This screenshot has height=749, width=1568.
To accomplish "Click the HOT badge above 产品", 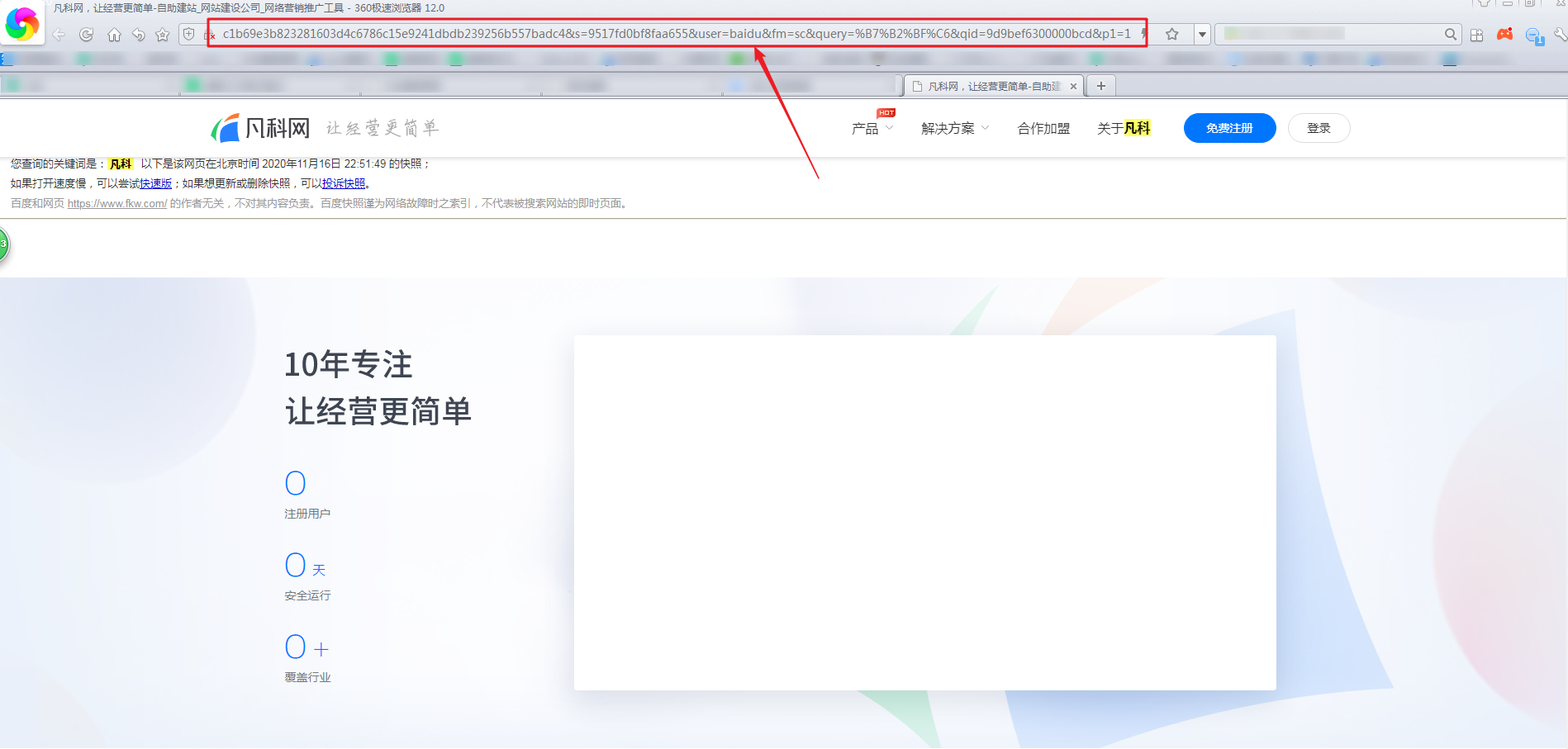I will (886, 113).
